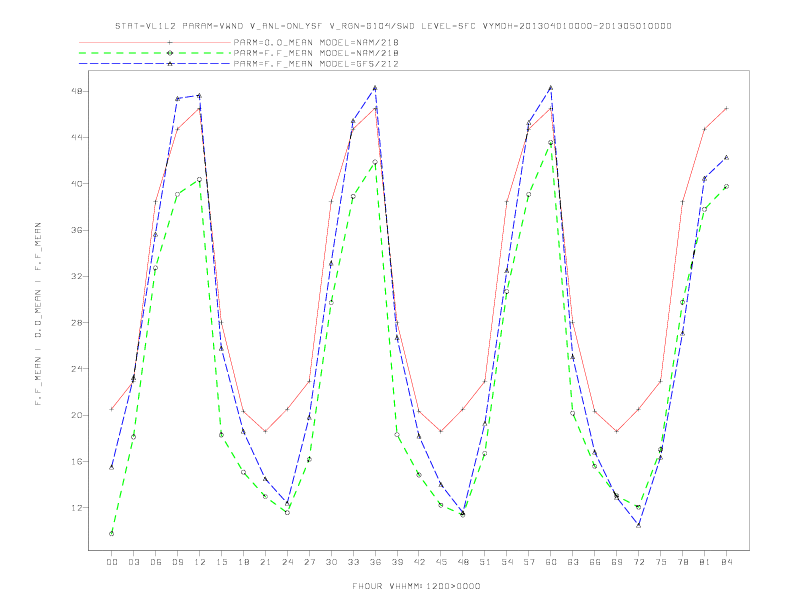Click x-axis tick label 03

click(133, 562)
